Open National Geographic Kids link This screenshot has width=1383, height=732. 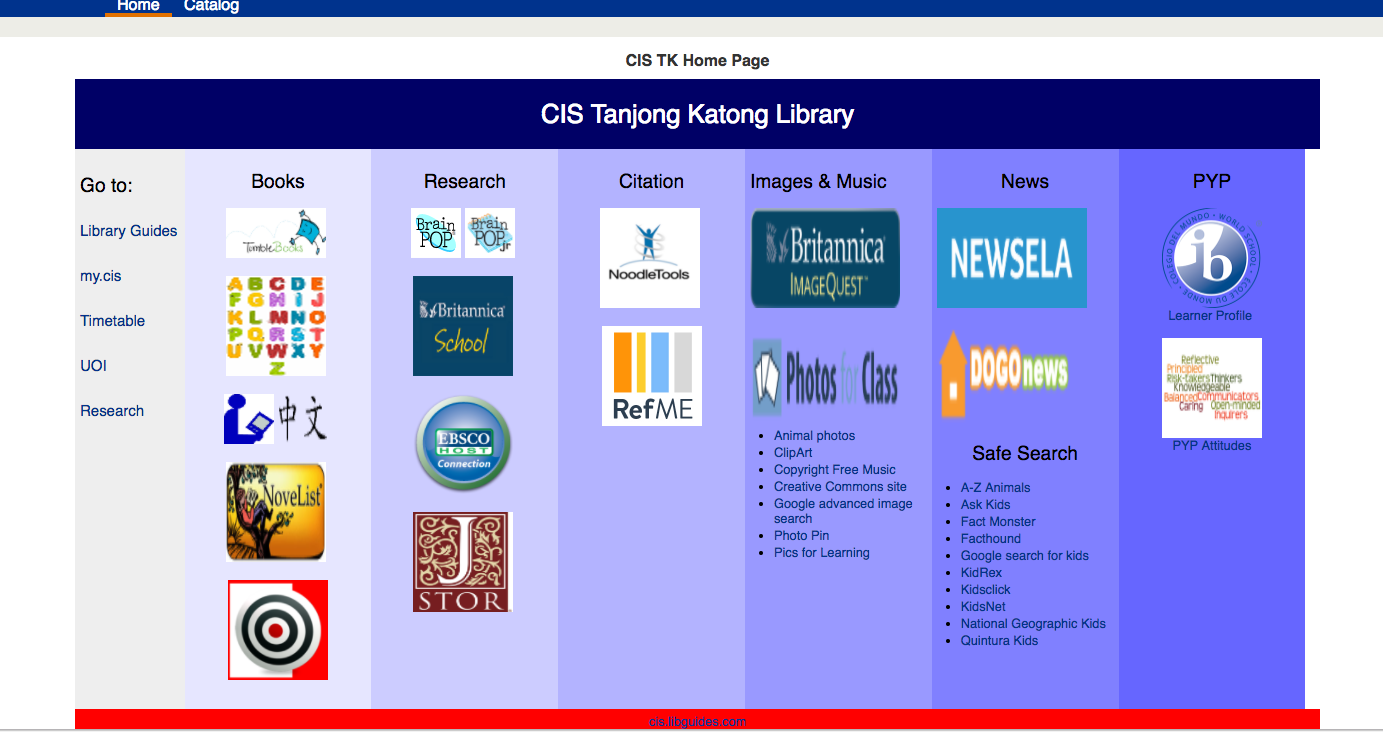tap(1033, 624)
